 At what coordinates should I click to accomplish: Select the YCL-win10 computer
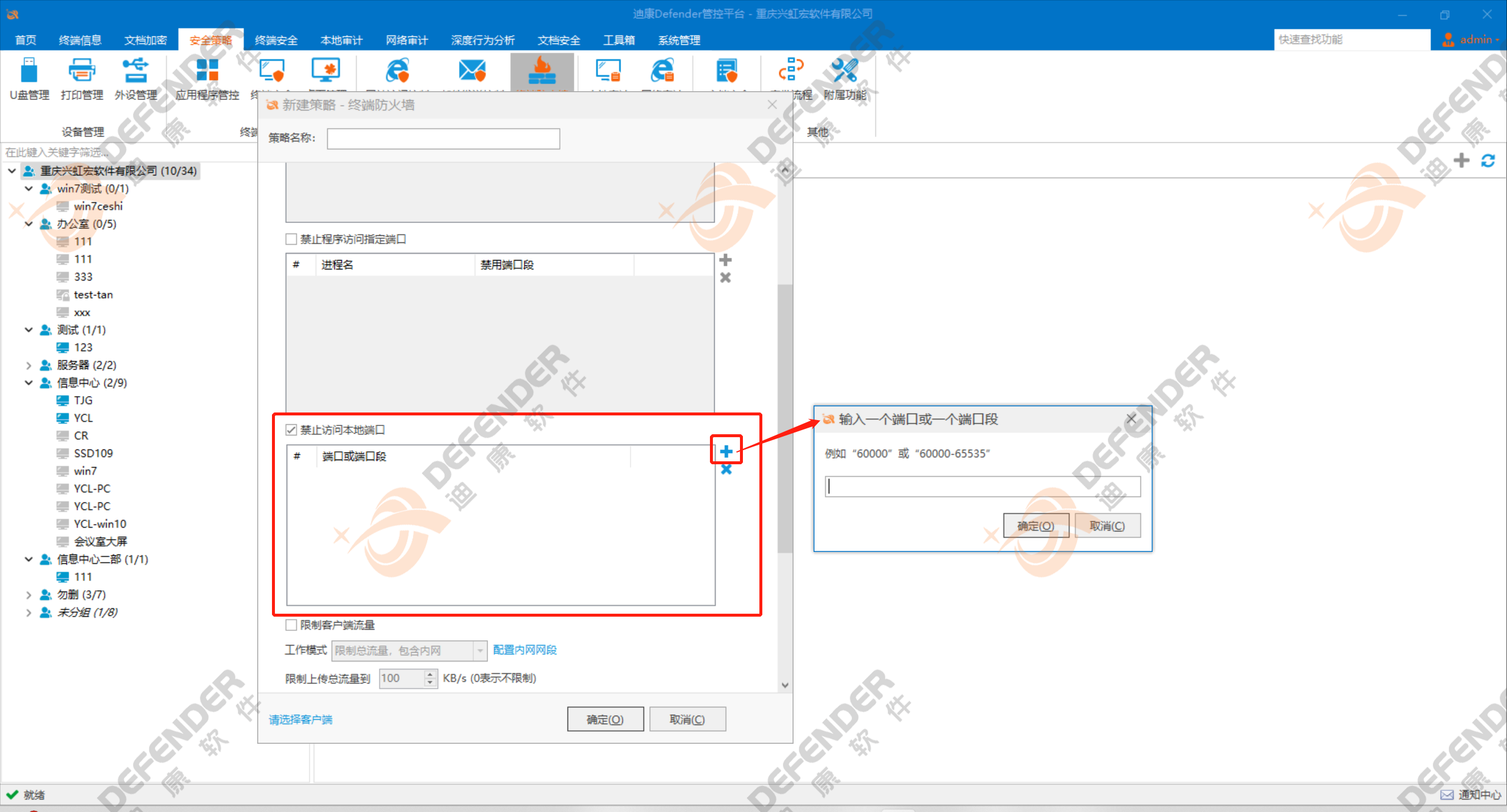pos(99,524)
